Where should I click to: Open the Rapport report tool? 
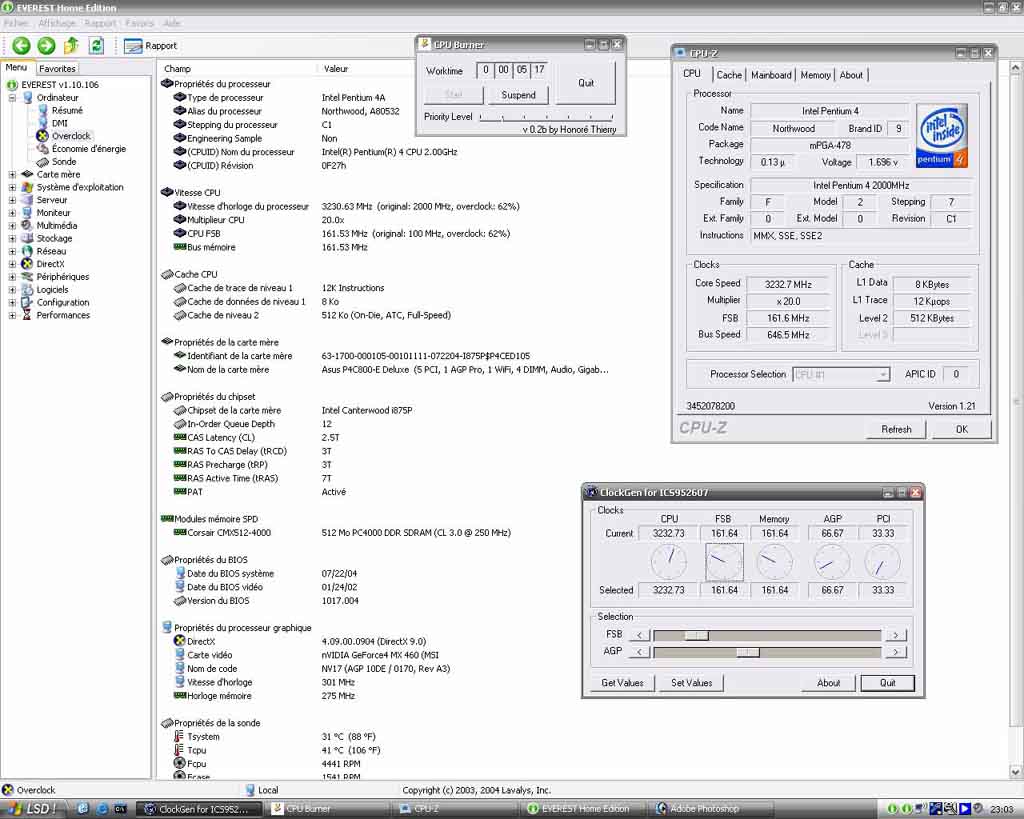(151, 46)
